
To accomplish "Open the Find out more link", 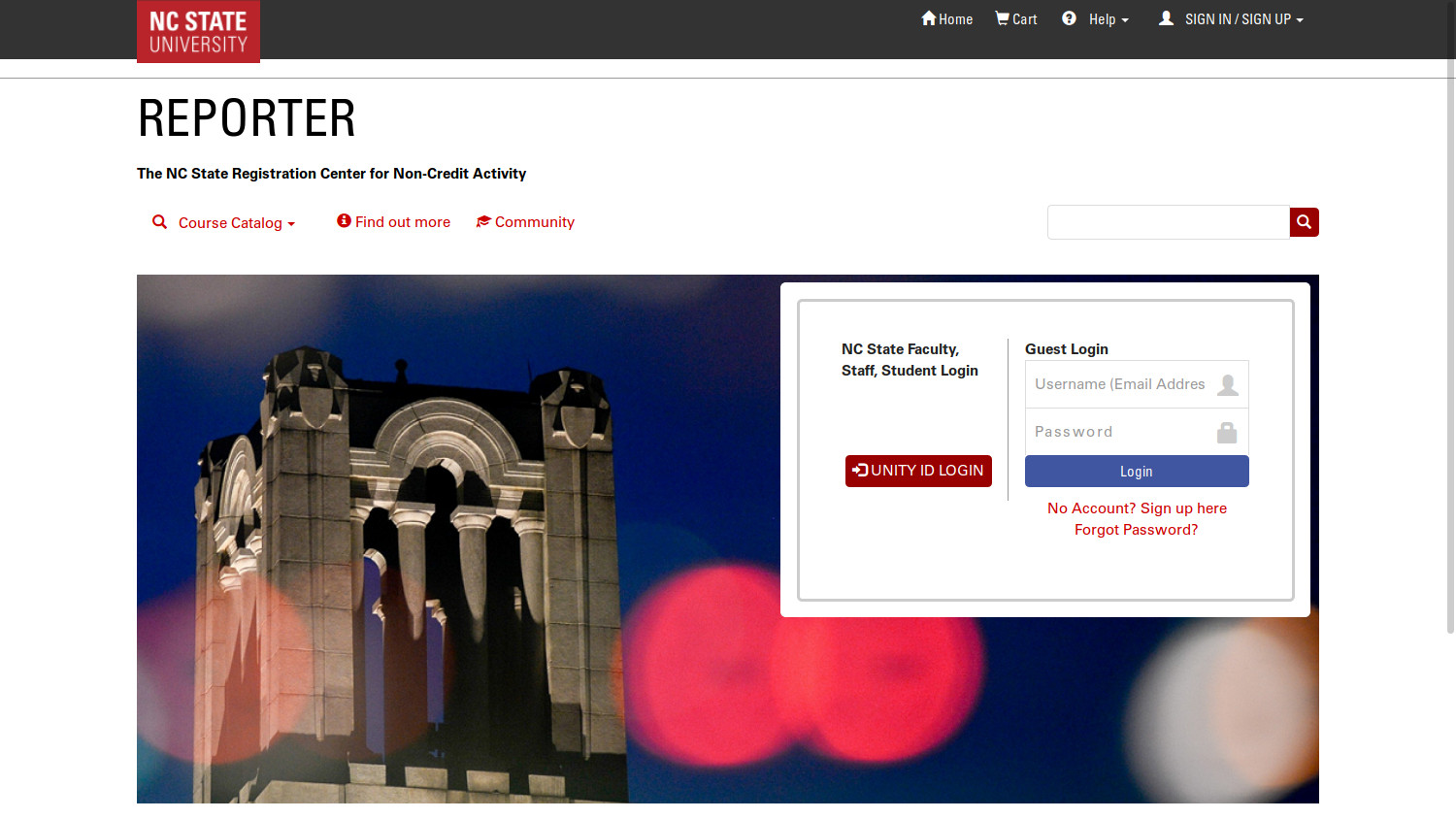I will point(394,221).
